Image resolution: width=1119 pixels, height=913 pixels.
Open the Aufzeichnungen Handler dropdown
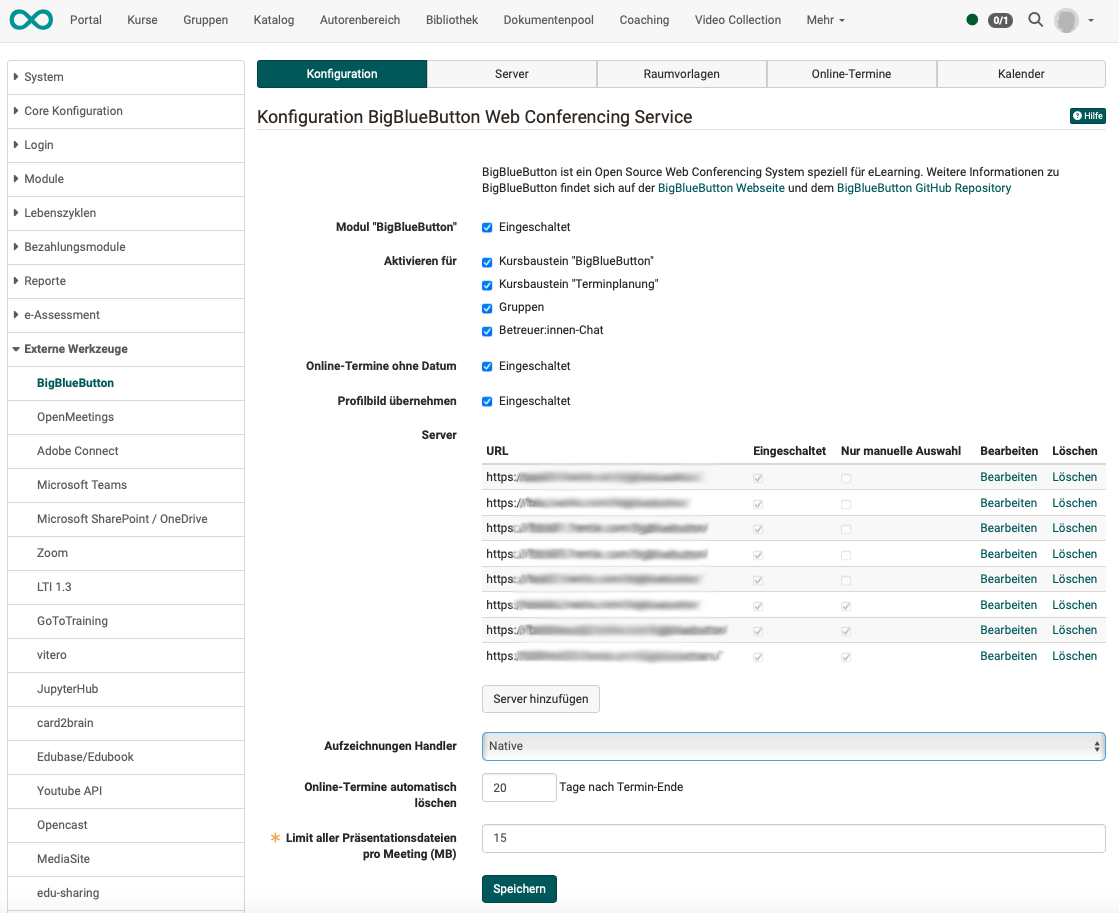pyautogui.click(x=793, y=746)
